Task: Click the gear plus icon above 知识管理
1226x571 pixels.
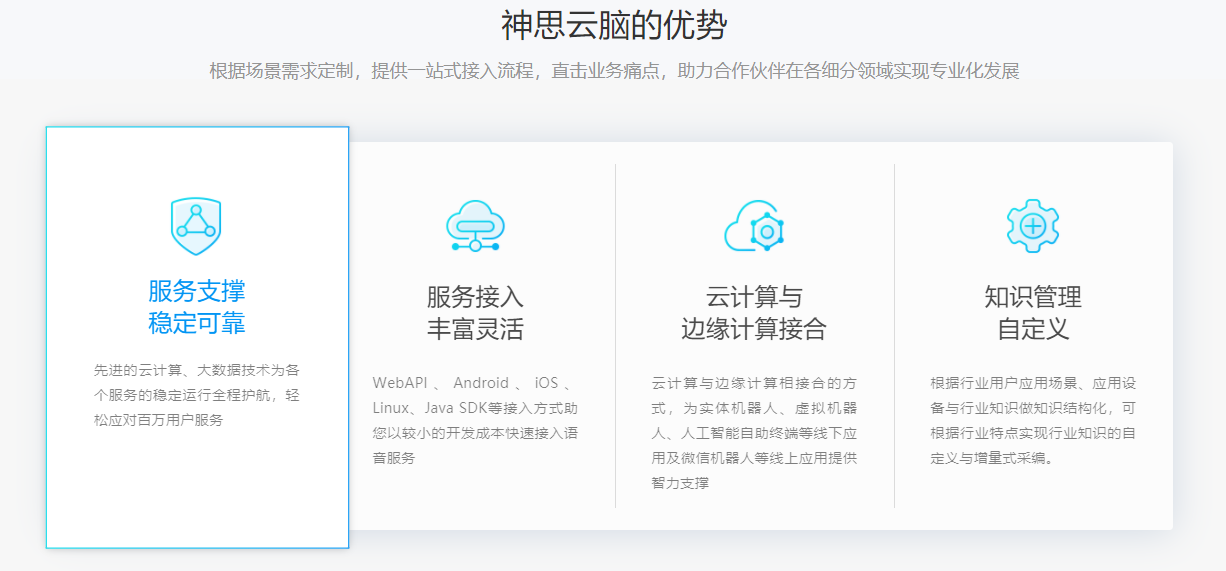Action: [1033, 226]
